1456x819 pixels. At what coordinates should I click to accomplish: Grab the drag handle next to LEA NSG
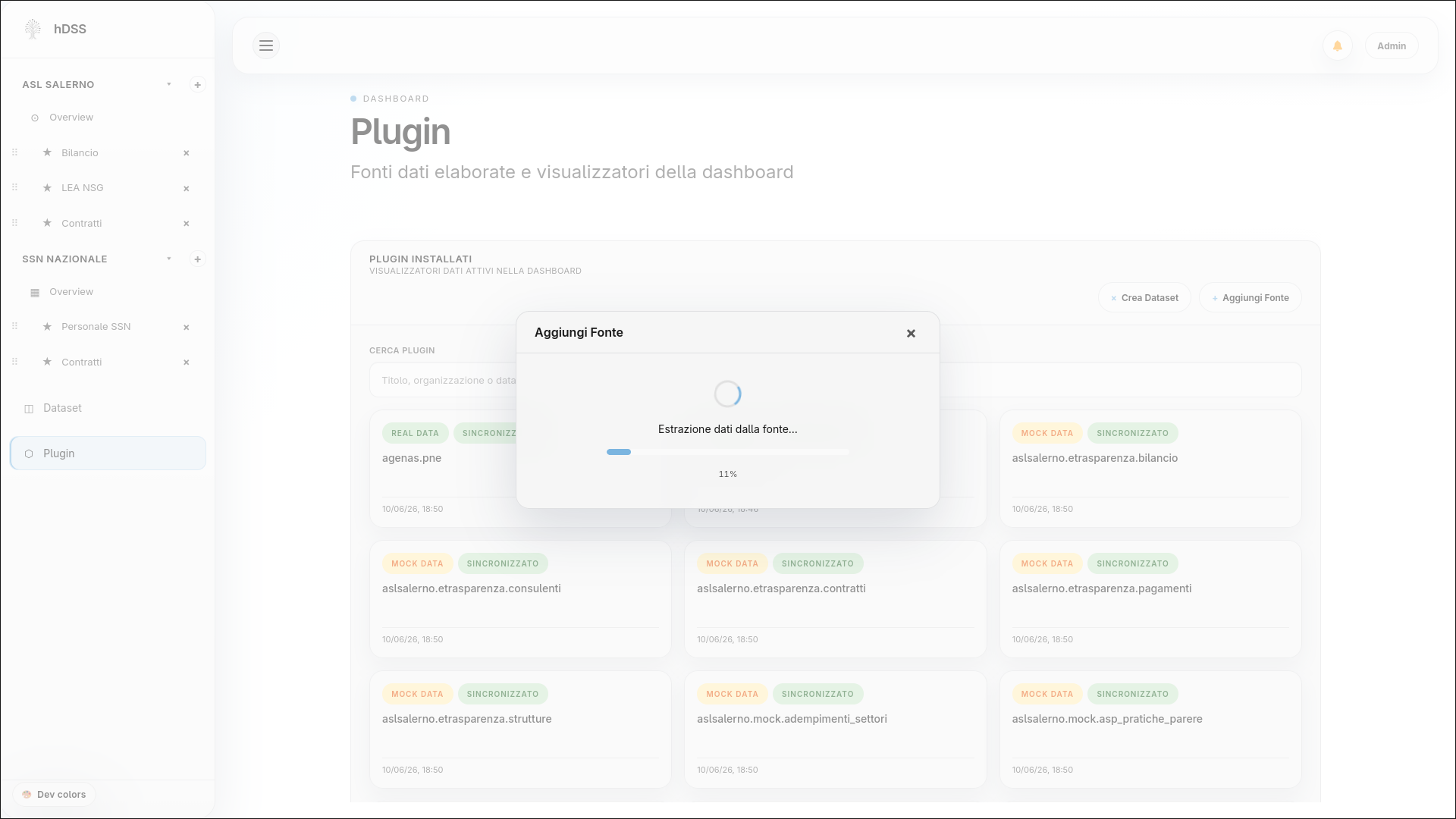(14, 187)
